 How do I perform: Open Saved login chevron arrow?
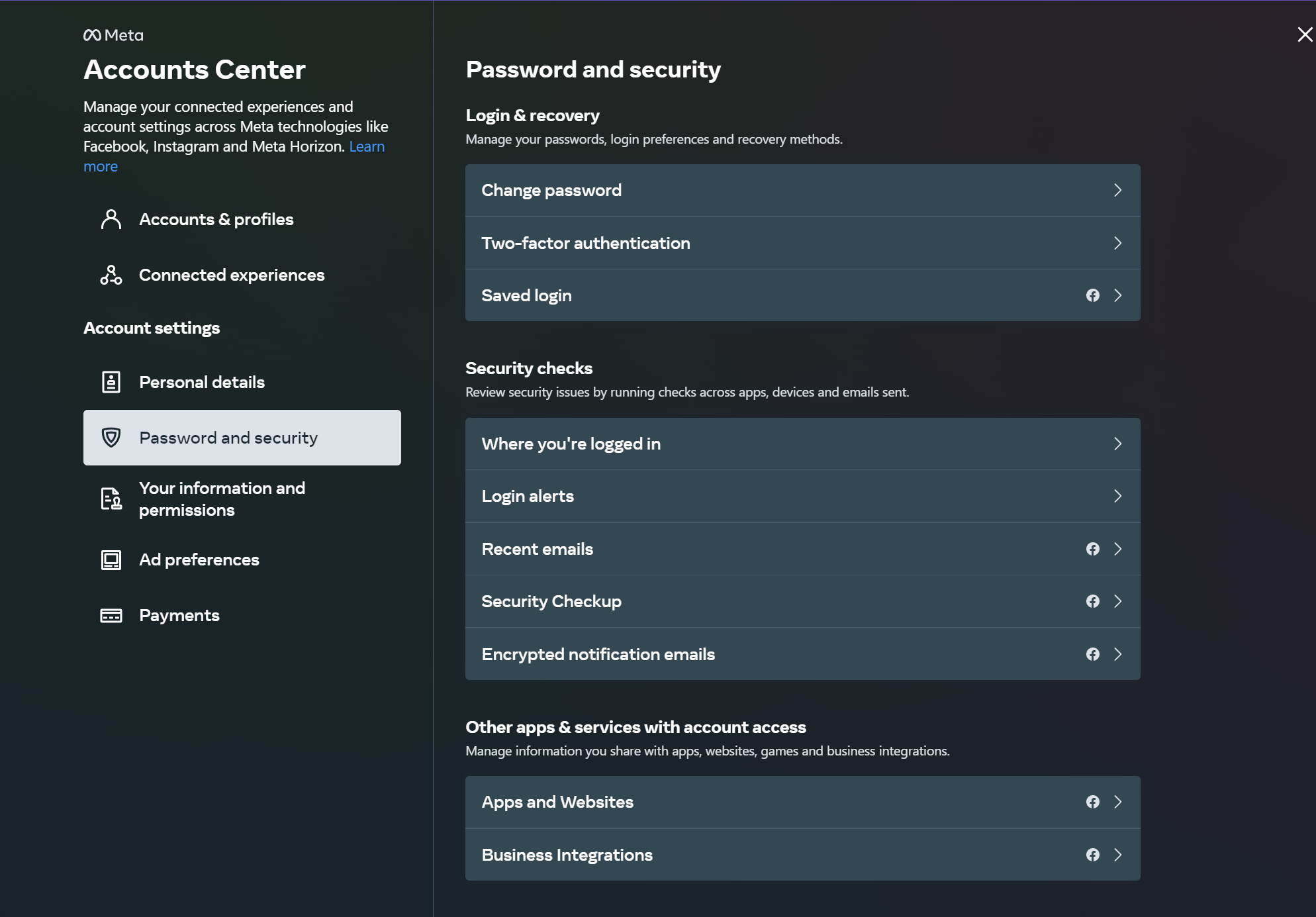click(x=1118, y=295)
